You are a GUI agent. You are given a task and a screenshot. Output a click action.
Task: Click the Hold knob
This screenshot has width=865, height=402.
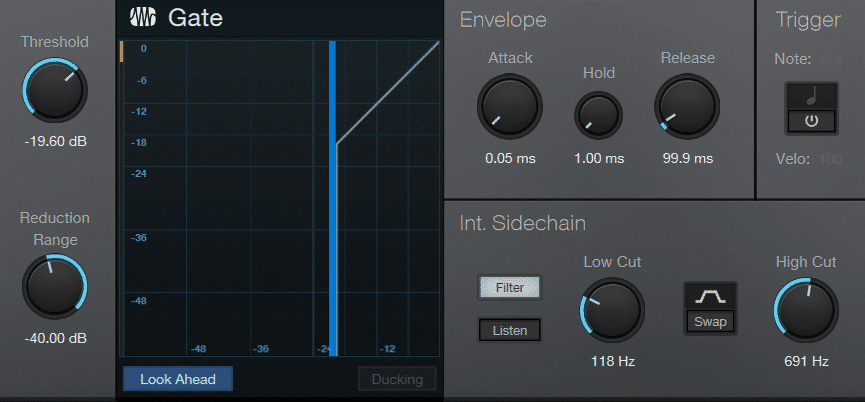point(598,114)
